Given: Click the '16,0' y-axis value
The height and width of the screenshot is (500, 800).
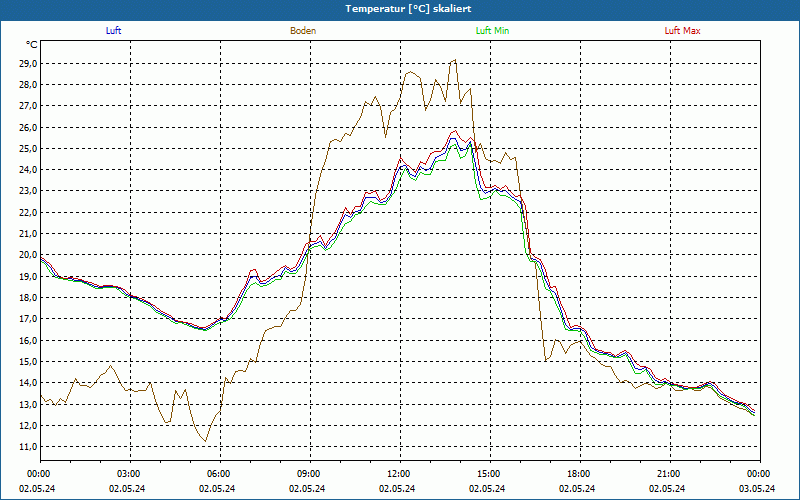Looking at the screenshot, I should [x=28, y=340].
